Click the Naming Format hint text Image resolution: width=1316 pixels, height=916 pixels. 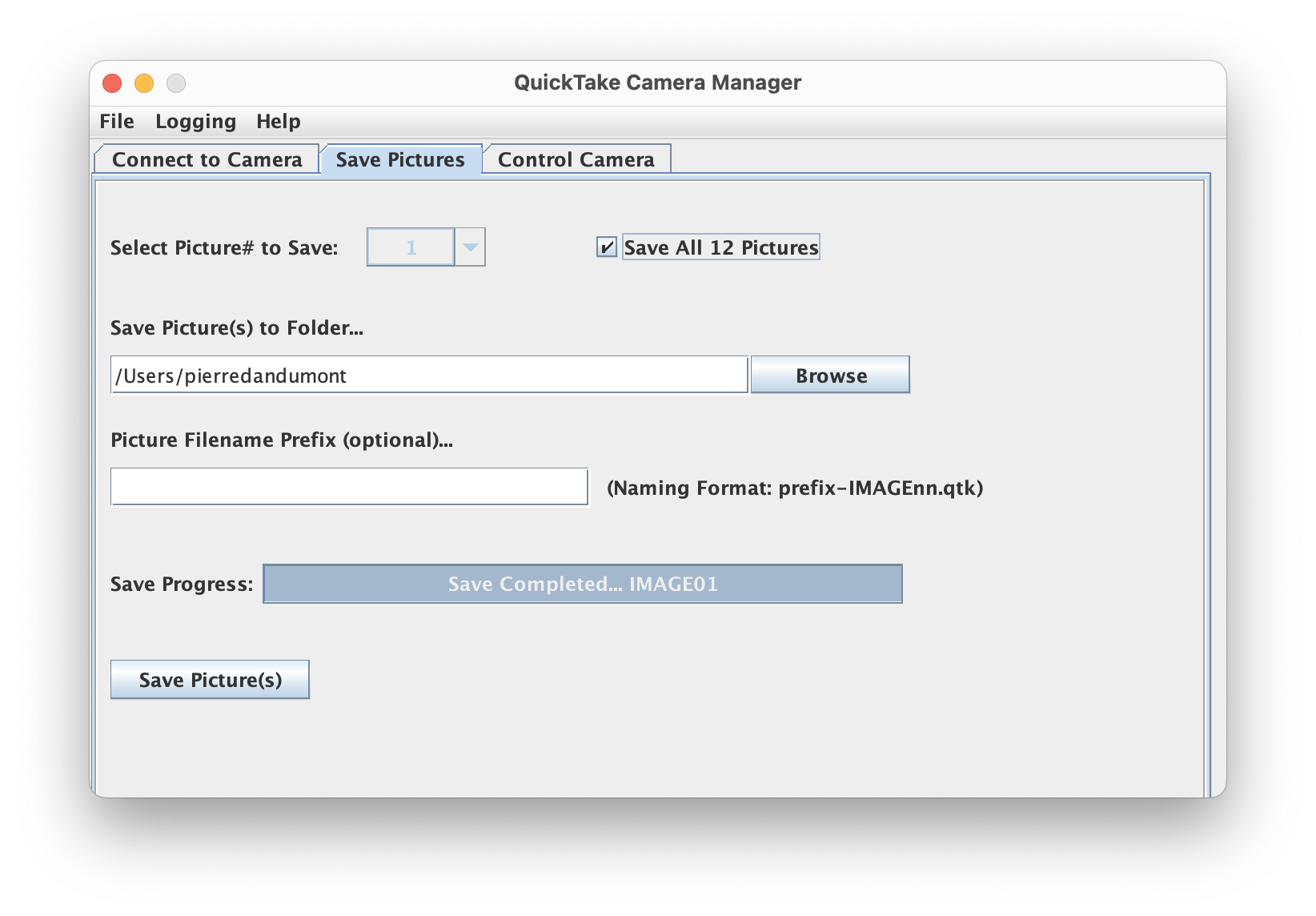click(794, 488)
